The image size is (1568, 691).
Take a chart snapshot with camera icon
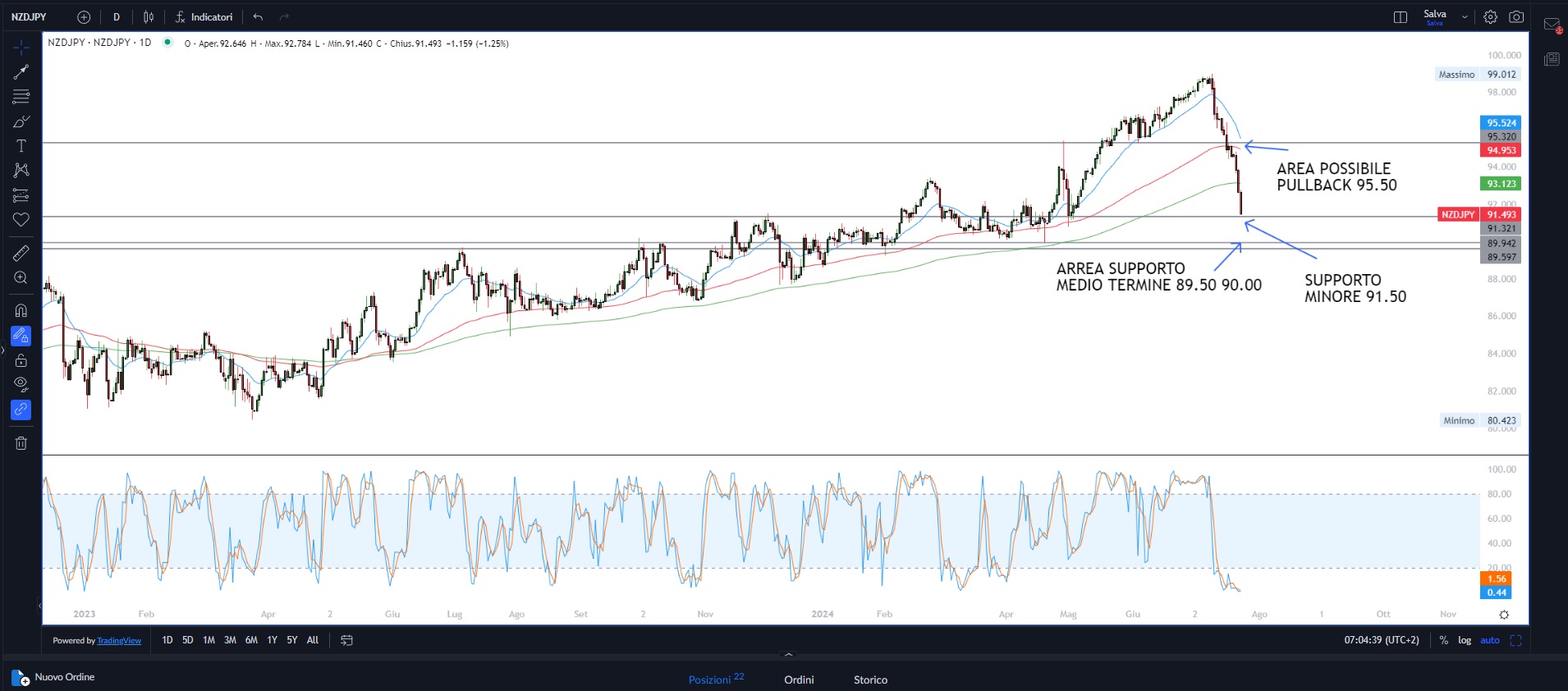pos(1516,17)
